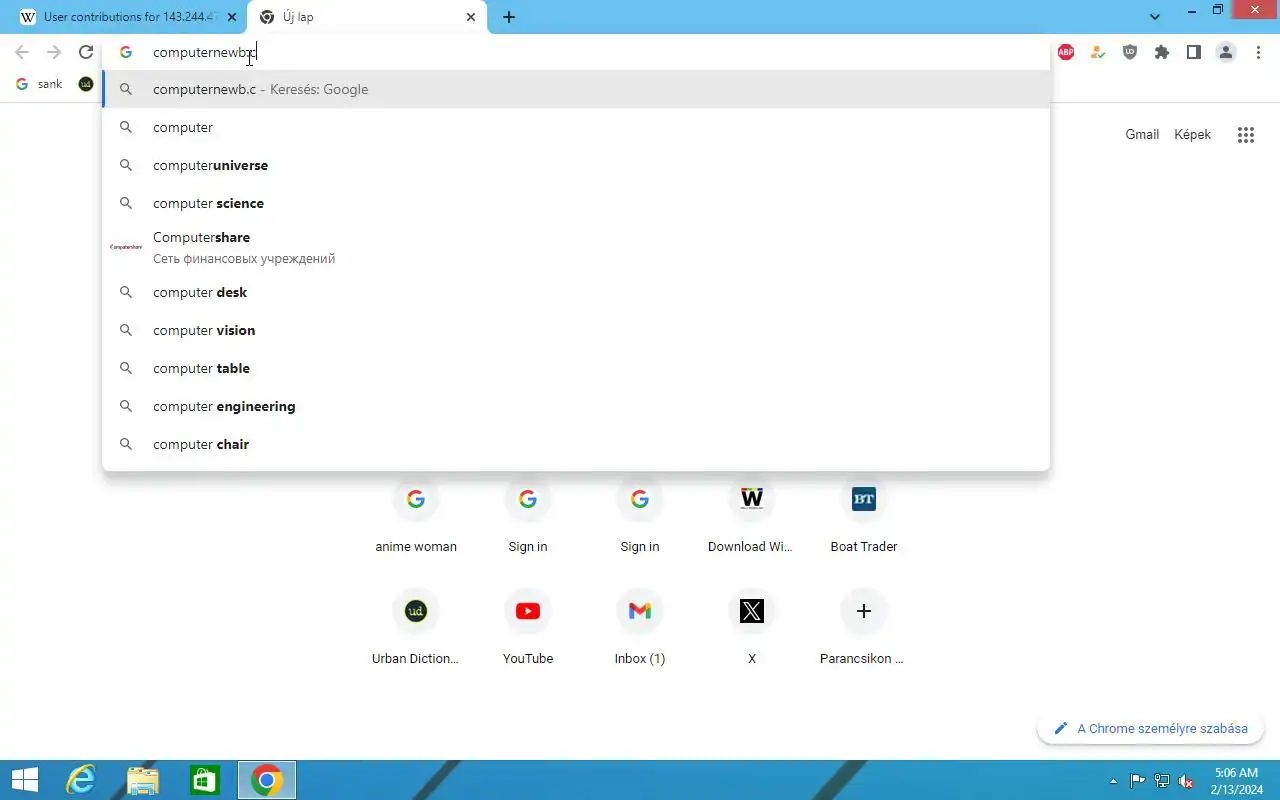
Task: Launch Internet Explorer from taskbar
Action: click(81, 780)
